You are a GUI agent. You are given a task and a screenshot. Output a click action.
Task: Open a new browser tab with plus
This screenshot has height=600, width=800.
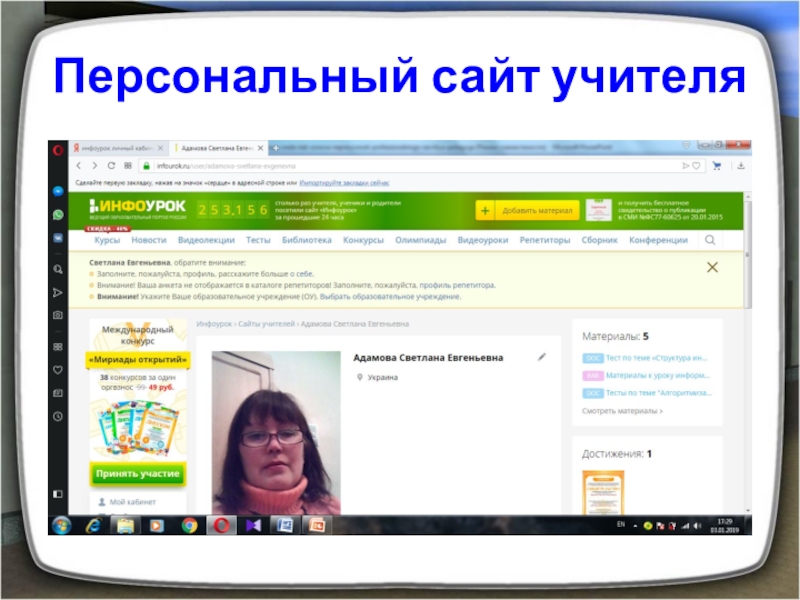(x=276, y=148)
